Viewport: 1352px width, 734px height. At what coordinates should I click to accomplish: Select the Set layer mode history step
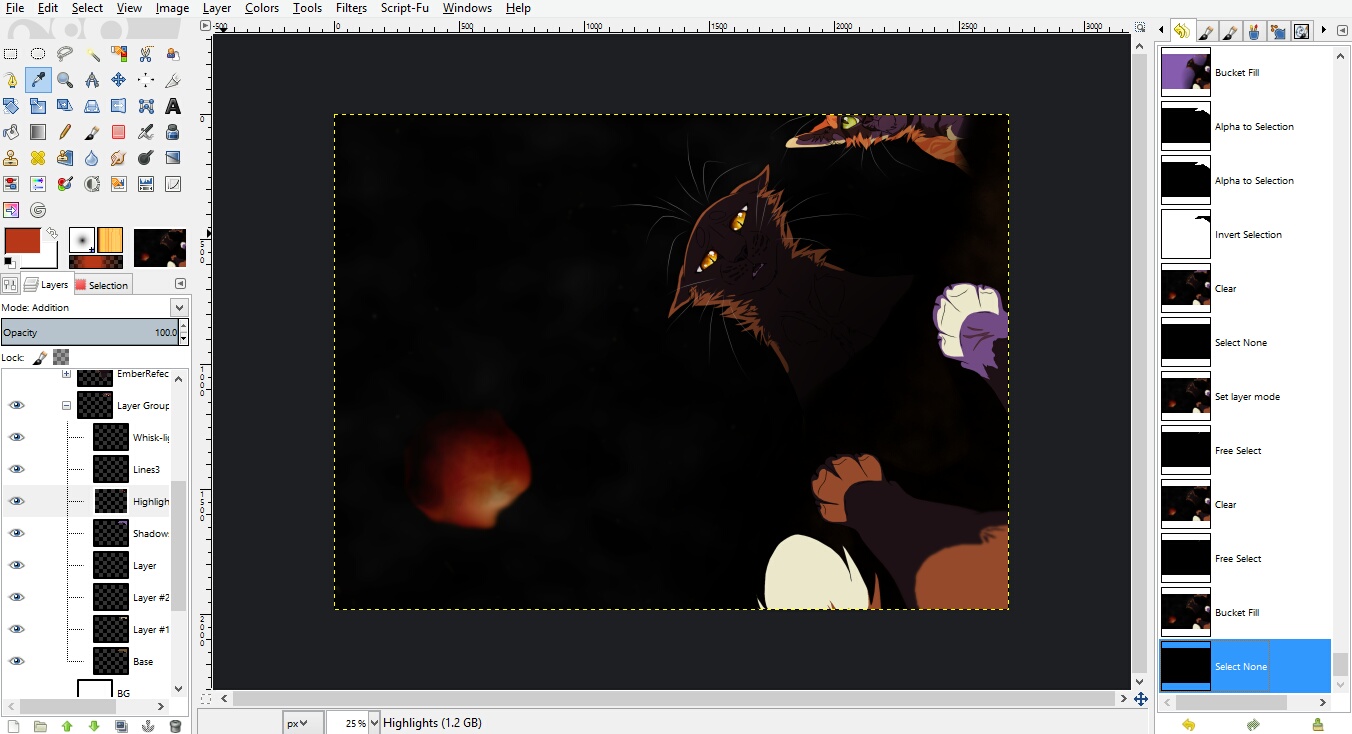(x=1245, y=396)
